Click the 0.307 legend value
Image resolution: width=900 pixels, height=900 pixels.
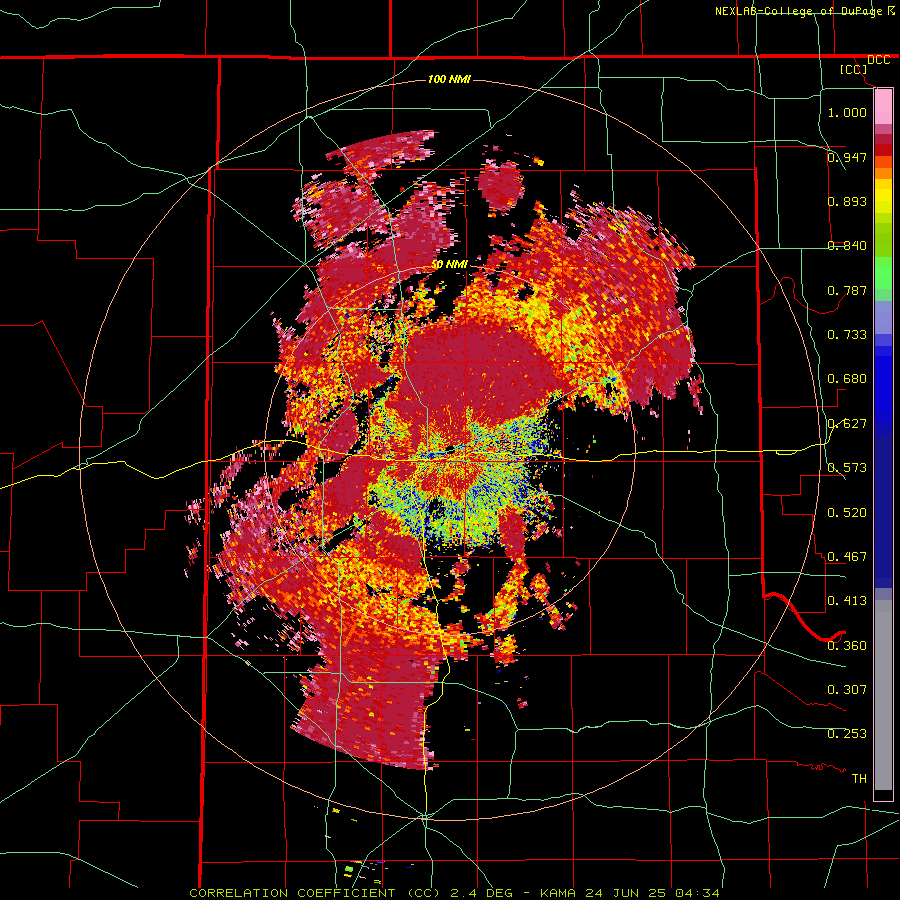[847, 690]
